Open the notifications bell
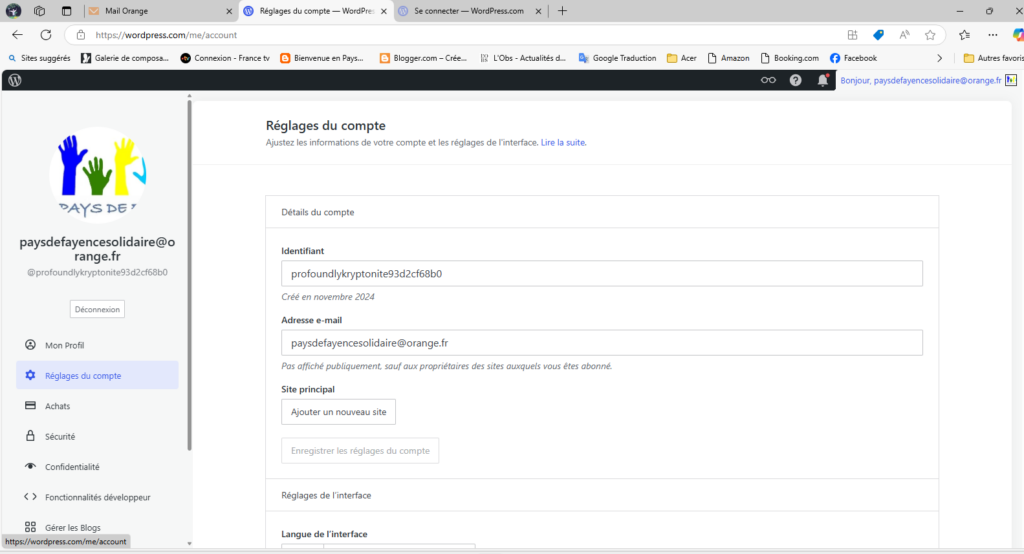Image resolution: width=1024 pixels, height=554 pixels. click(823, 80)
